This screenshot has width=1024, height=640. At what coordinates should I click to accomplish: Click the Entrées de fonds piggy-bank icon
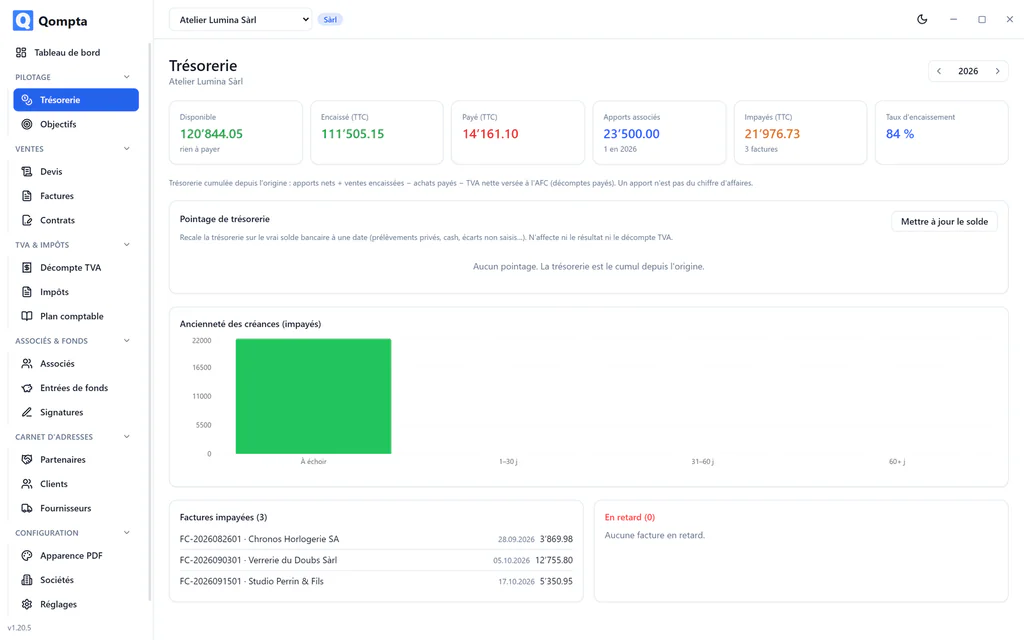pos(27,388)
